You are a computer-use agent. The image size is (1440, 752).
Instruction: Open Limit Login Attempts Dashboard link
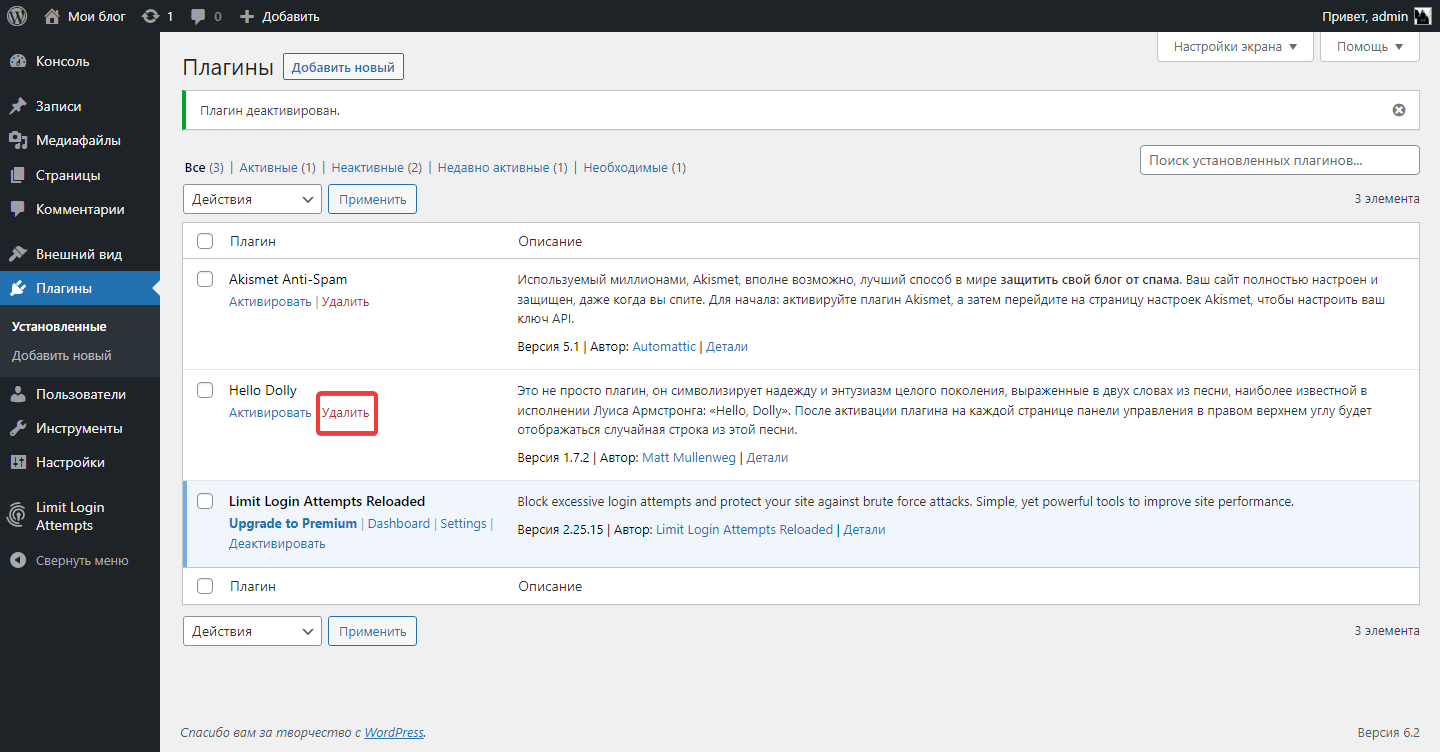point(399,523)
